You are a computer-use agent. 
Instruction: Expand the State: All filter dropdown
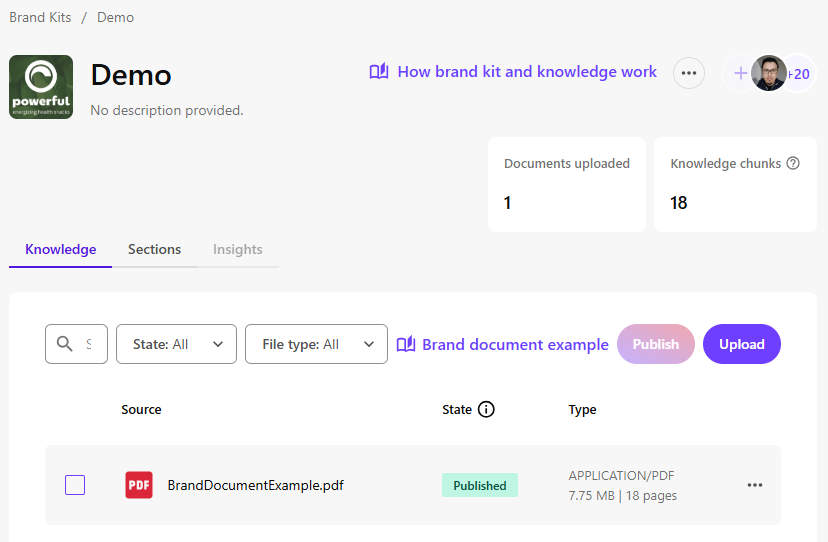coord(176,344)
